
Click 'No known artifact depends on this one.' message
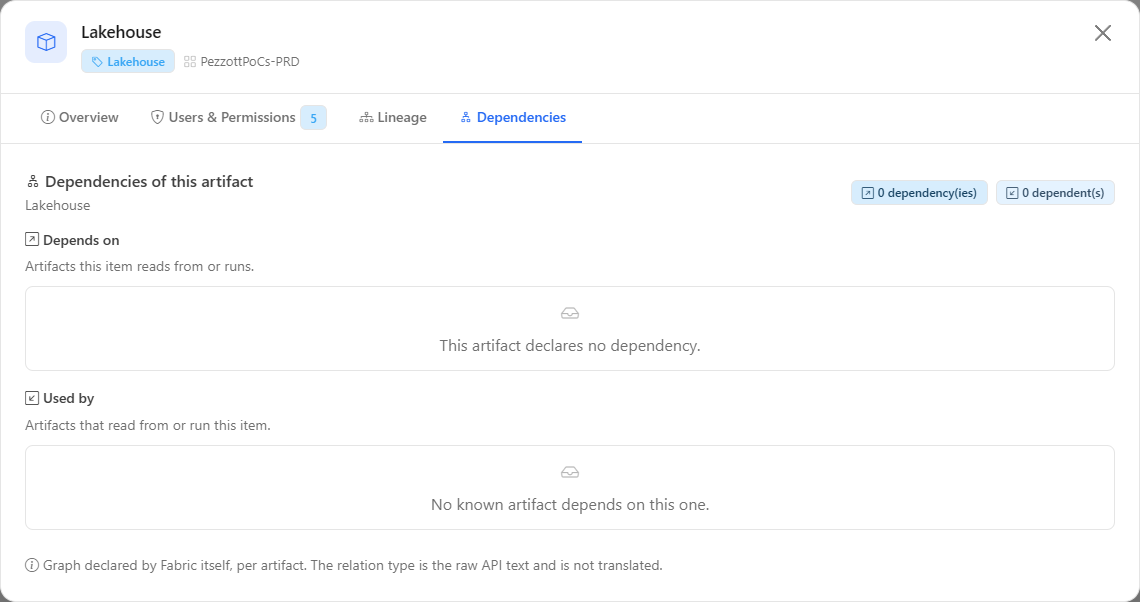pos(570,505)
